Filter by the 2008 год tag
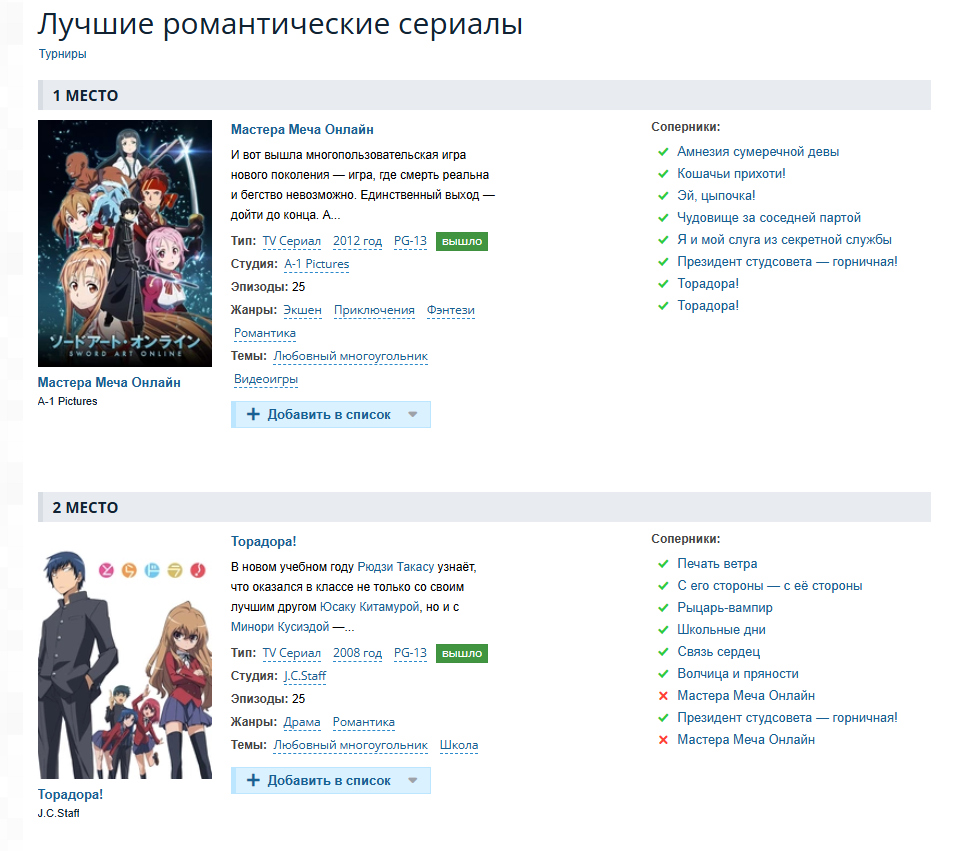The image size is (954, 851). click(357, 653)
